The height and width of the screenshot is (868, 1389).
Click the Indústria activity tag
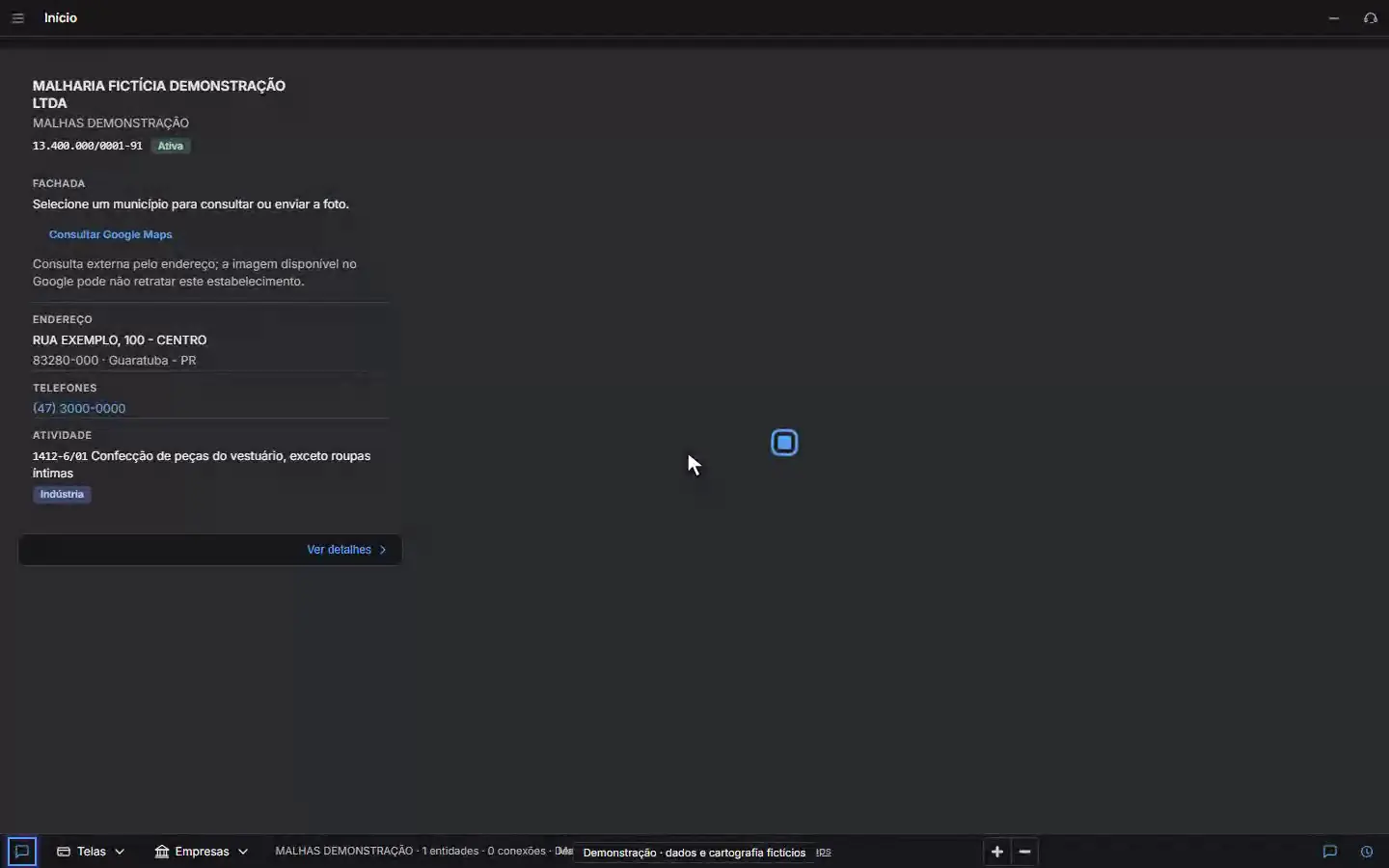point(62,495)
